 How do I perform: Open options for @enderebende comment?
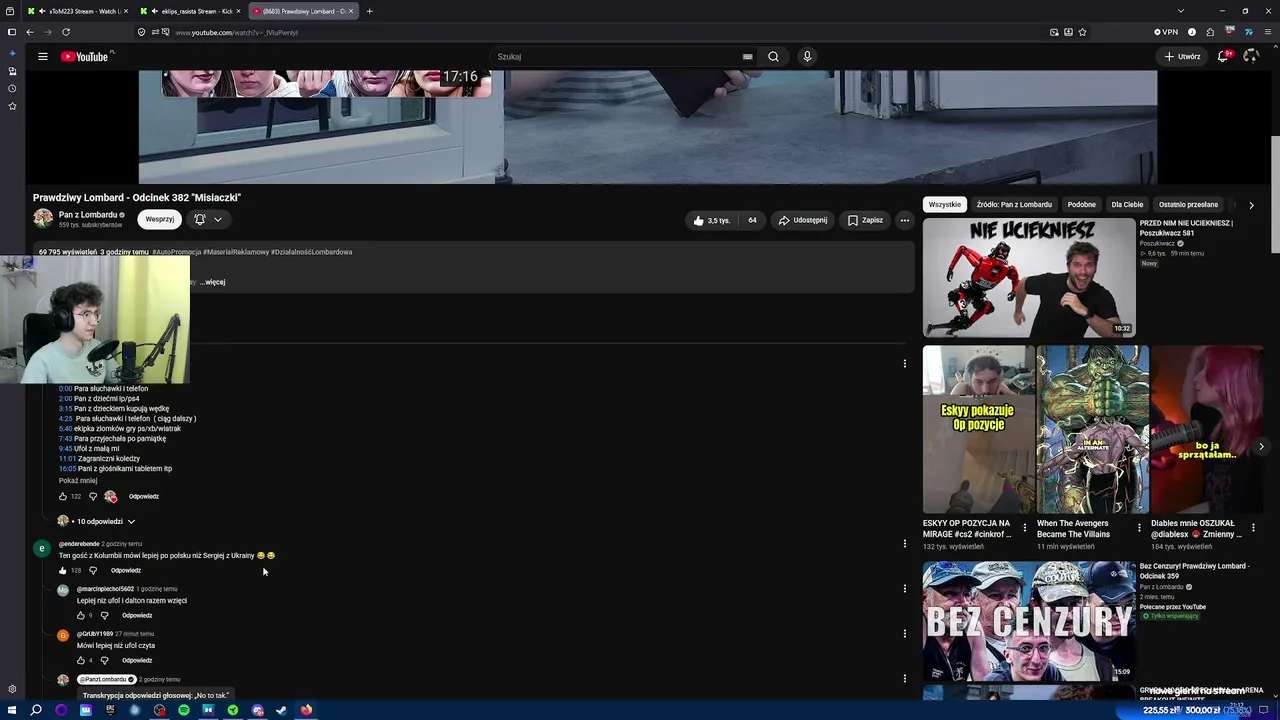(x=904, y=544)
